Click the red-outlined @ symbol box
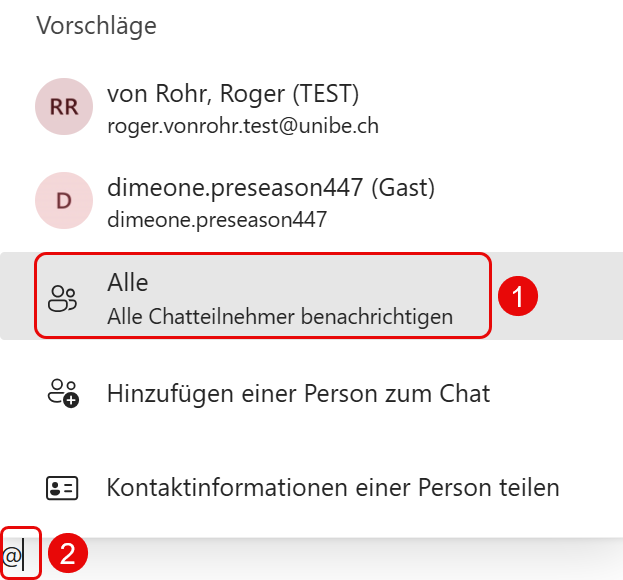 point(21,553)
